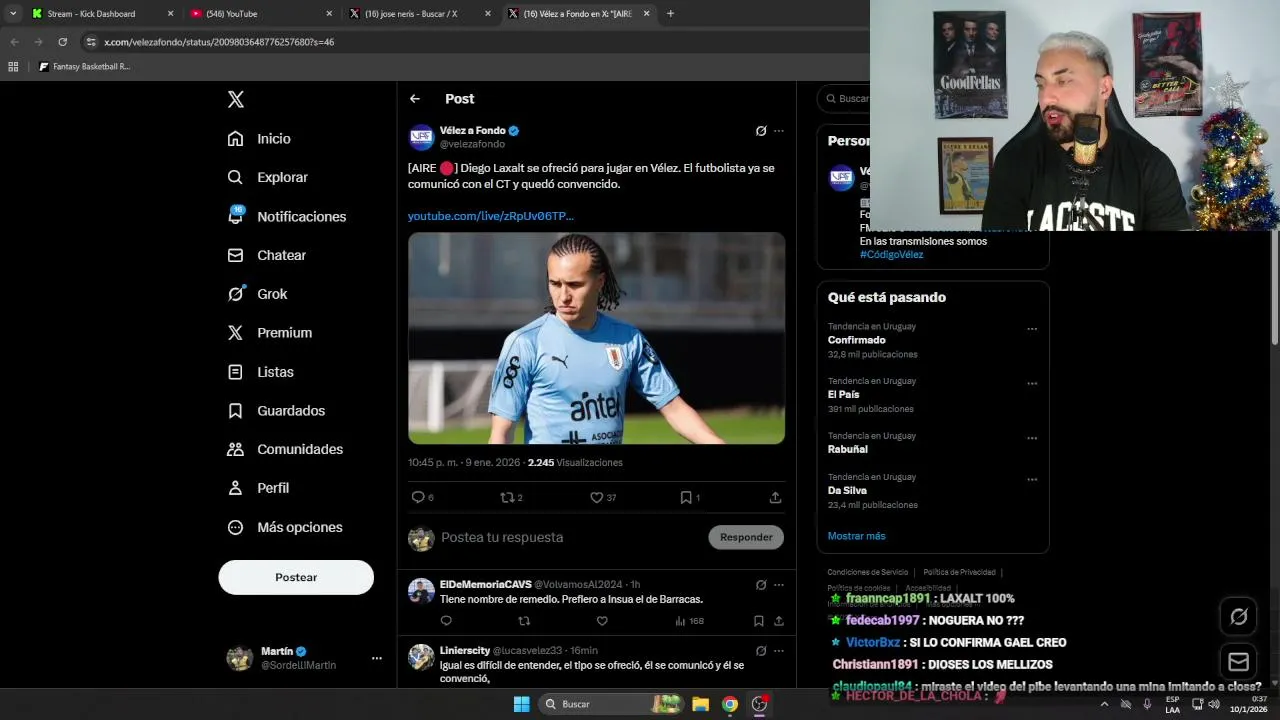Click the X logo in the sidebar
The width and height of the screenshot is (1280, 720).
[x=236, y=99]
